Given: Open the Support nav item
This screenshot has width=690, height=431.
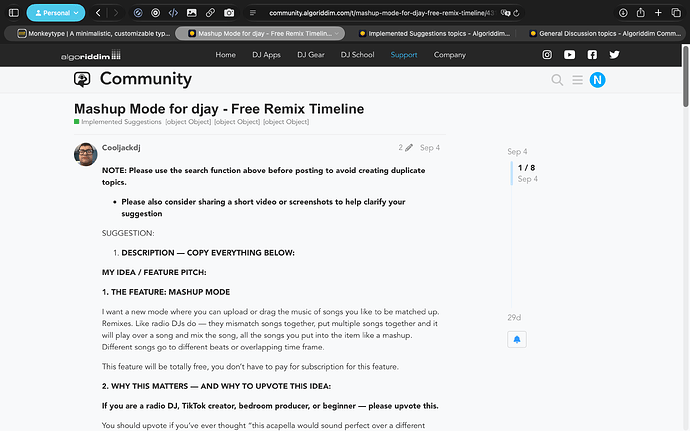Looking at the screenshot, I should (404, 55).
